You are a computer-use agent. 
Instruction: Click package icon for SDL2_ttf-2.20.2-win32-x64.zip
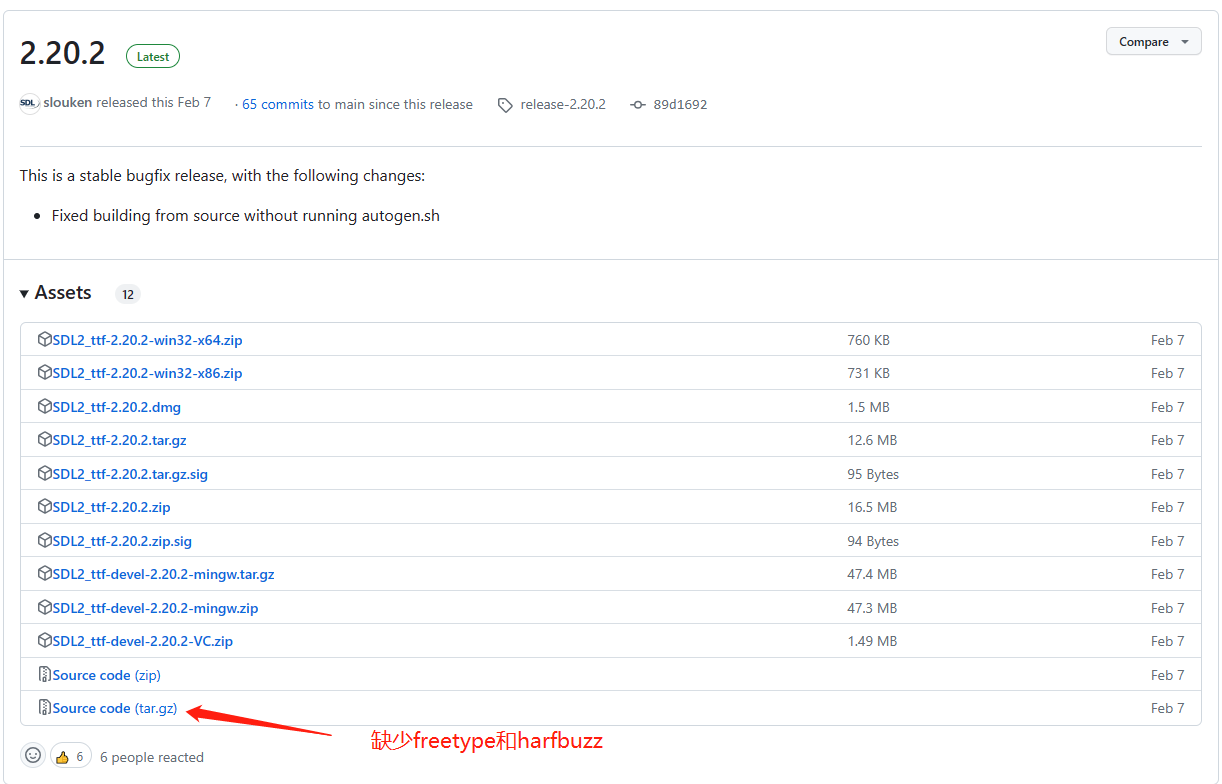coord(44,340)
